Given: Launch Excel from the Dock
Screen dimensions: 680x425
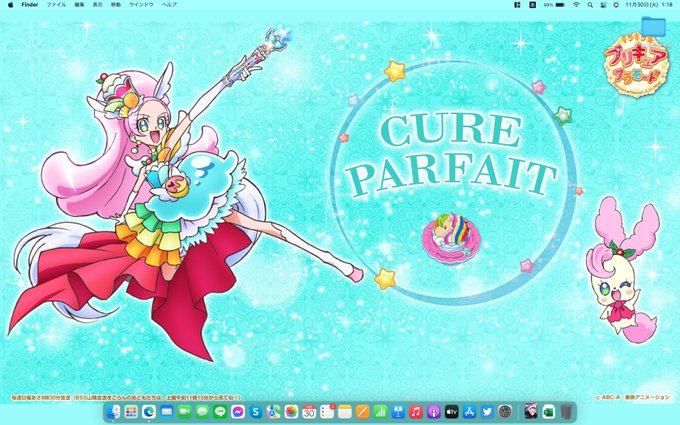Looking at the screenshot, I should click(549, 412).
